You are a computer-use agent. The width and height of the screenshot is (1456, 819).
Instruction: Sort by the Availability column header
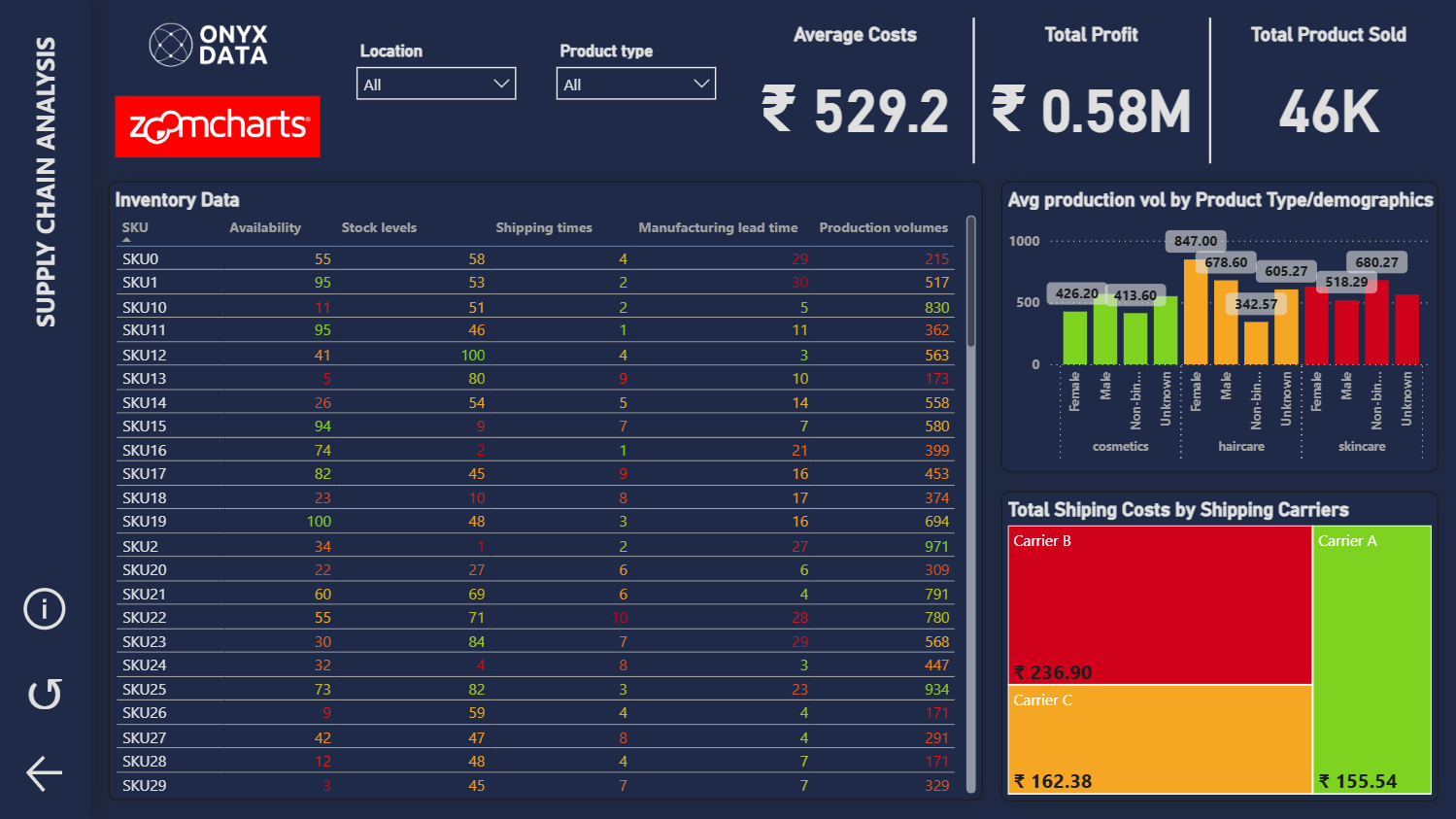pyautogui.click(x=265, y=227)
